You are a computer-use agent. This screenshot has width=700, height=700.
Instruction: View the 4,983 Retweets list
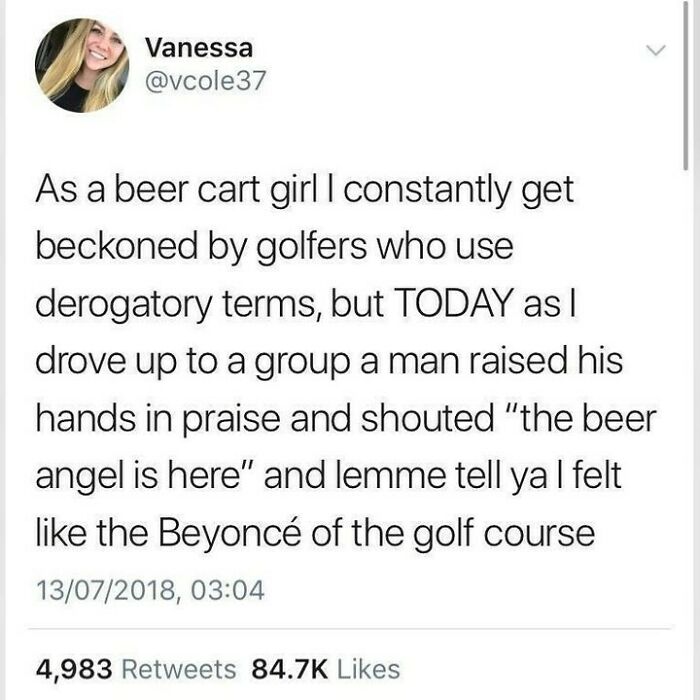tap(136, 670)
